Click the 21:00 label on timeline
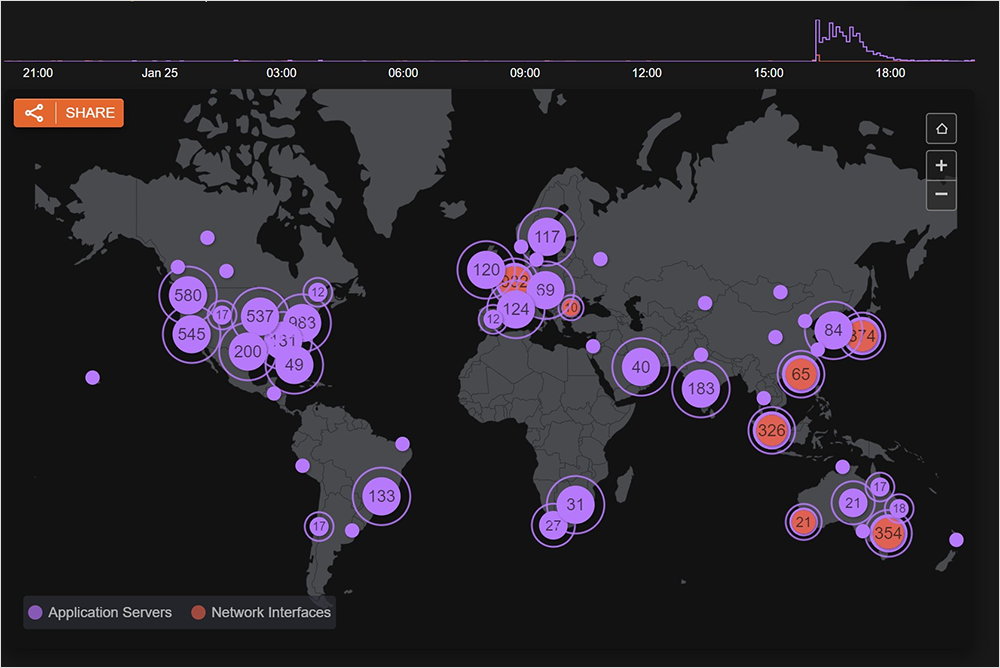The width and height of the screenshot is (1000, 668). point(38,73)
